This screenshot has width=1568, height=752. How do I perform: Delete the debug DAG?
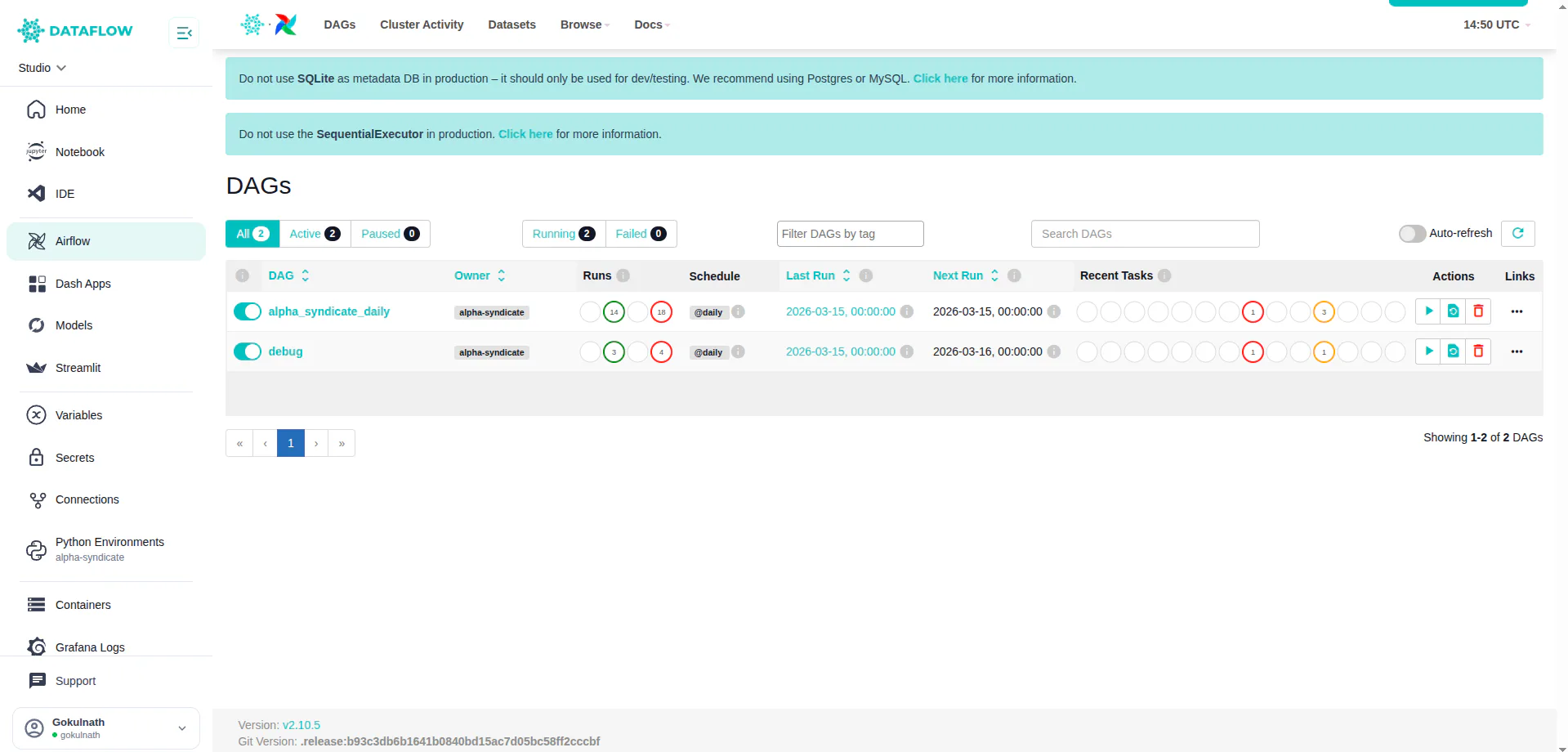[1478, 351]
